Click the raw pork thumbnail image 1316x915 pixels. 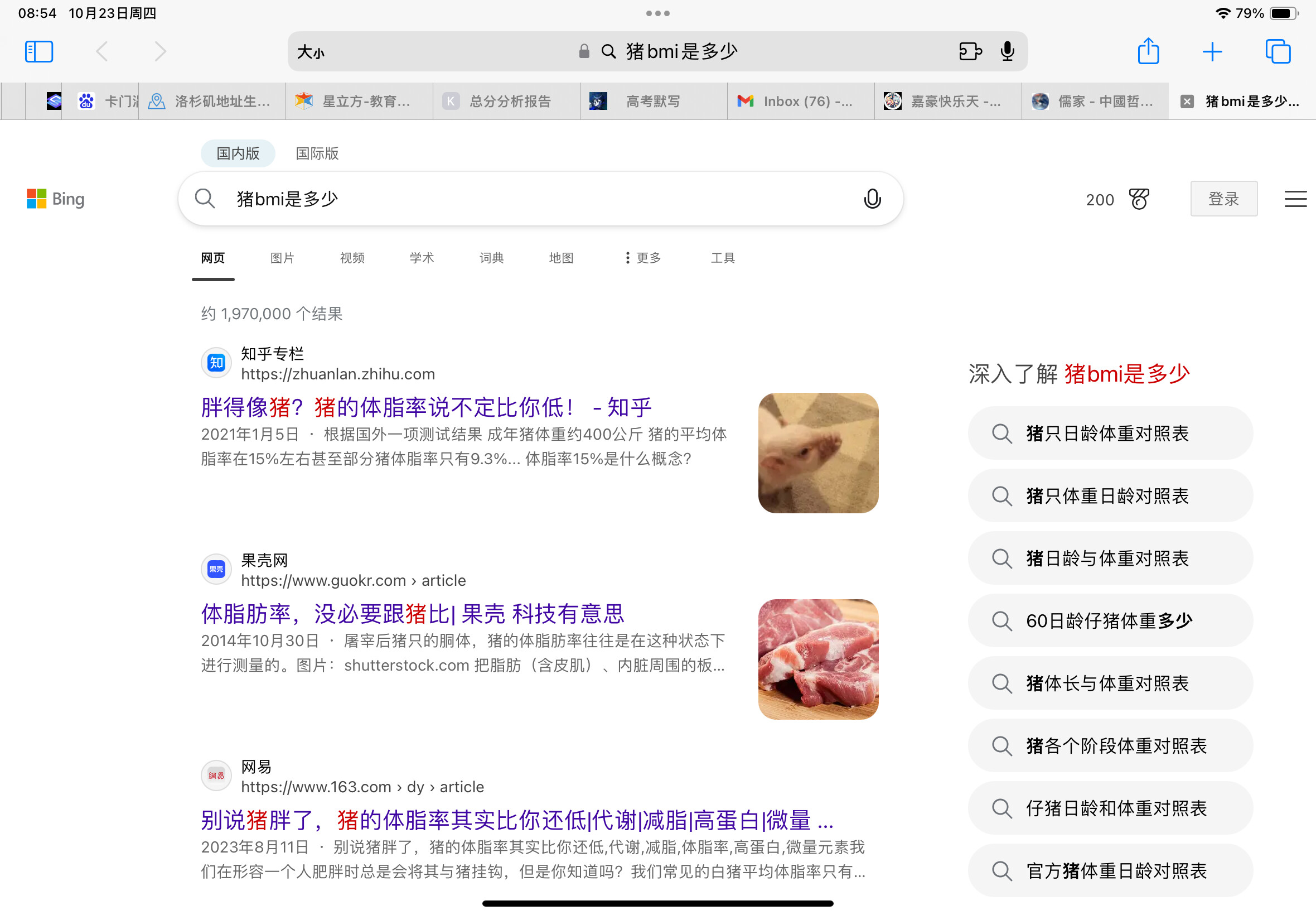pyautogui.click(x=817, y=659)
